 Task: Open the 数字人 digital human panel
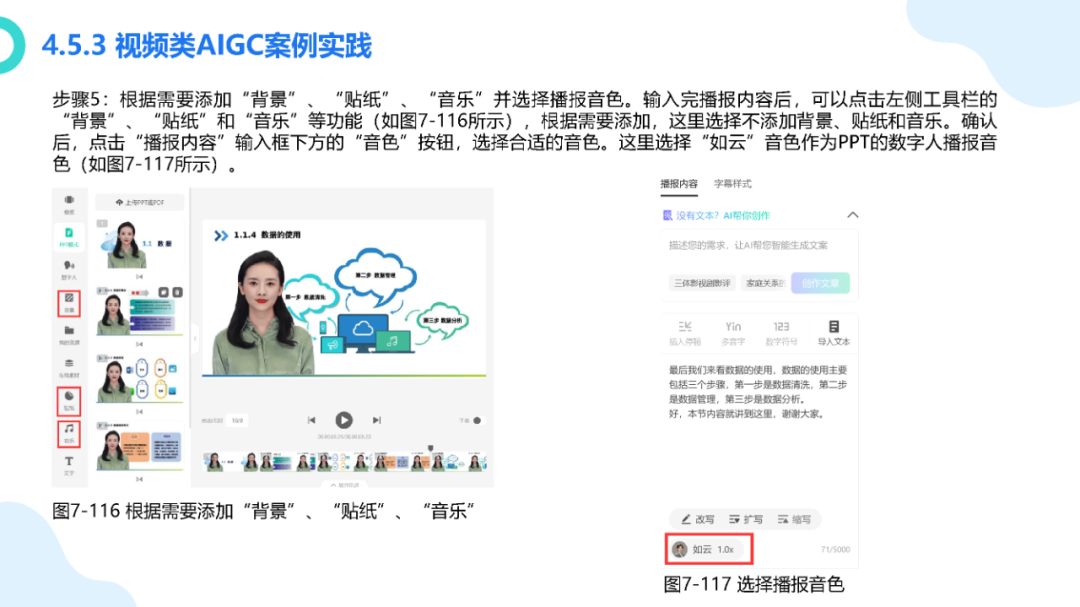69,270
